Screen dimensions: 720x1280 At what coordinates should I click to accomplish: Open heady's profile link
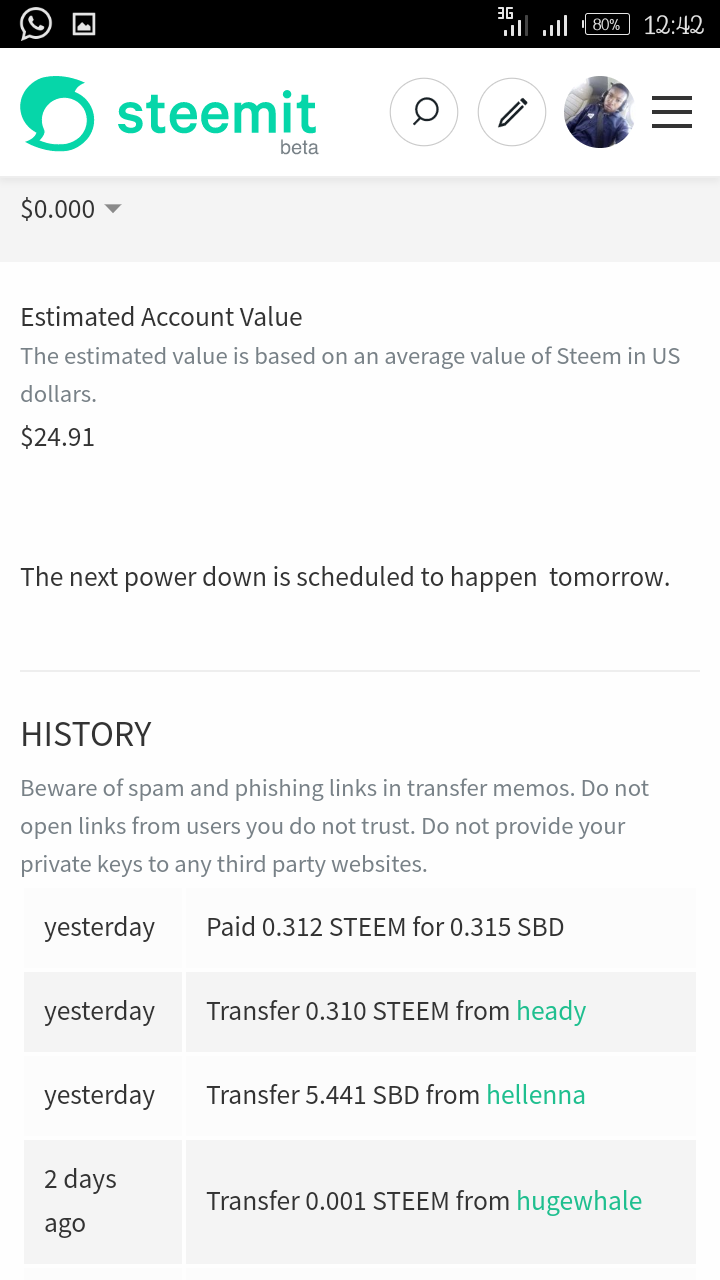[x=551, y=1011]
